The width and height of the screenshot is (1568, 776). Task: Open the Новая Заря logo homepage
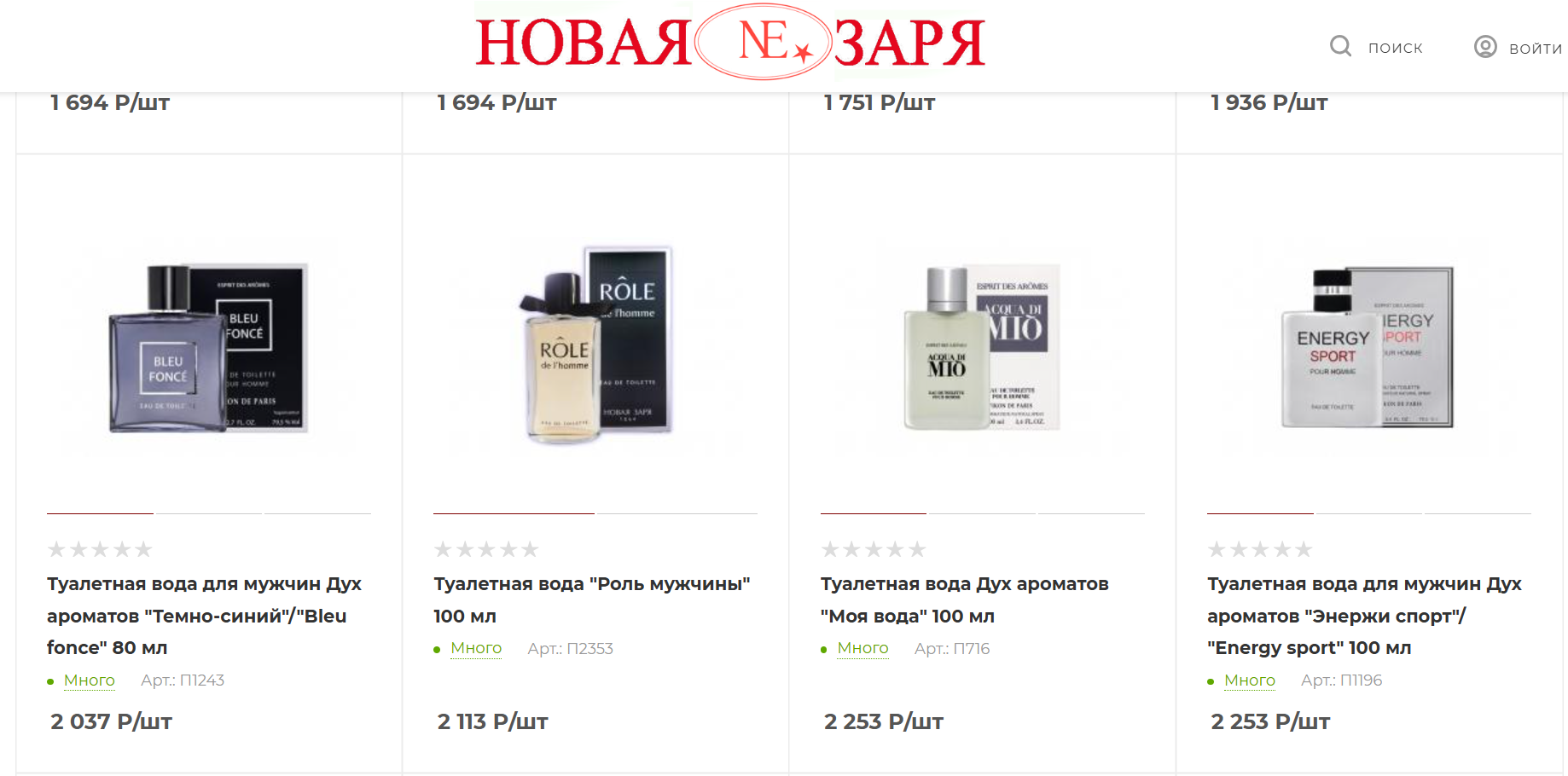(x=730, y=42)
